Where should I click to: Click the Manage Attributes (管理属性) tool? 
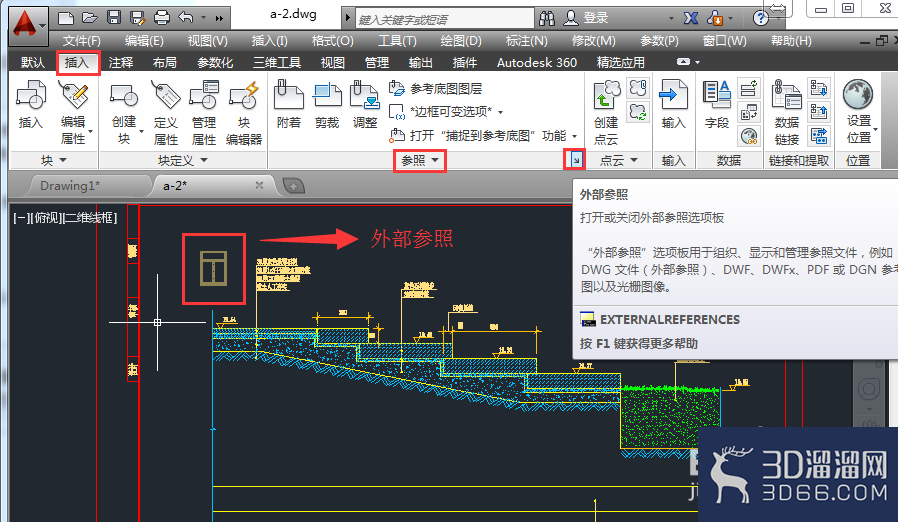click(x=204, y=112)
